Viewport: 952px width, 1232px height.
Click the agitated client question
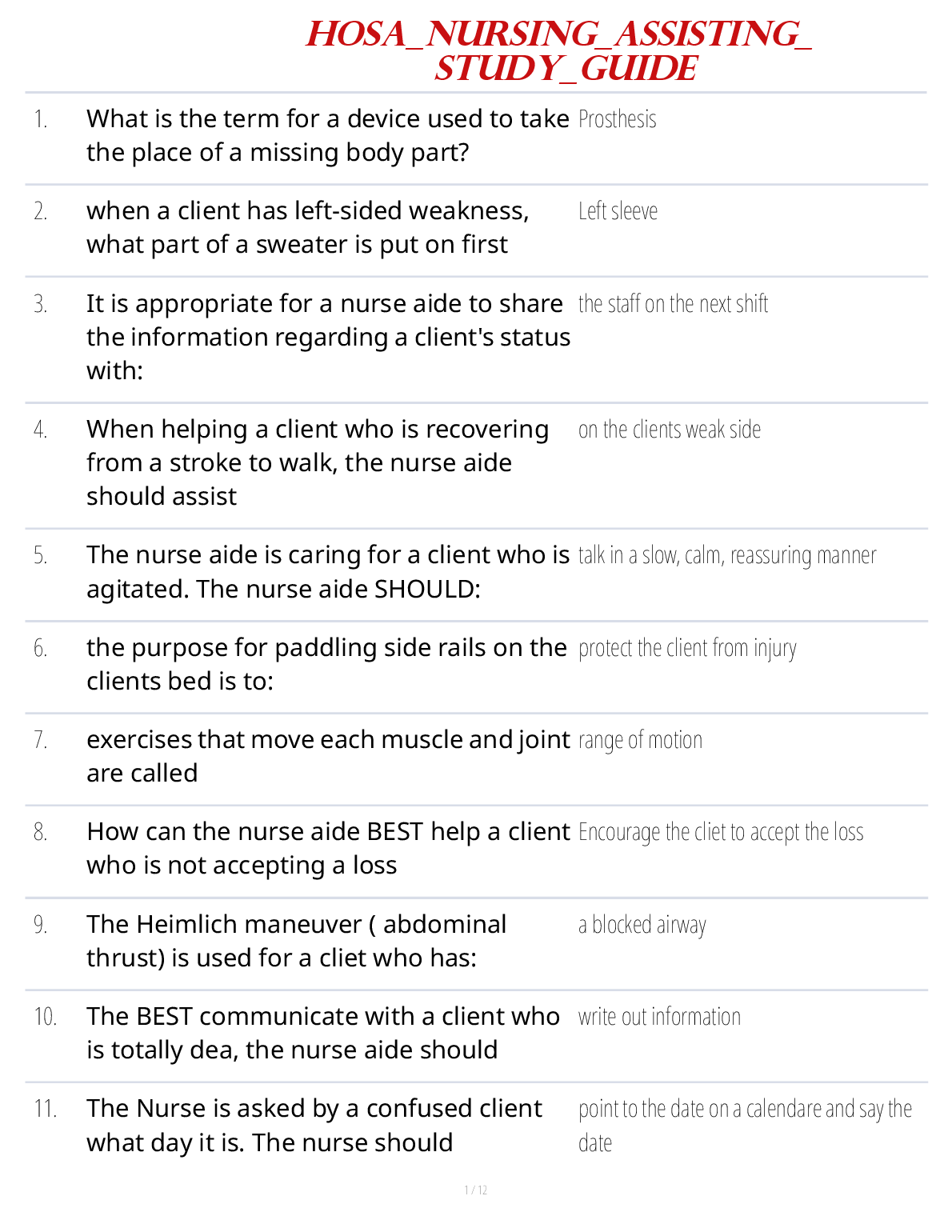[x=327, y=572]
